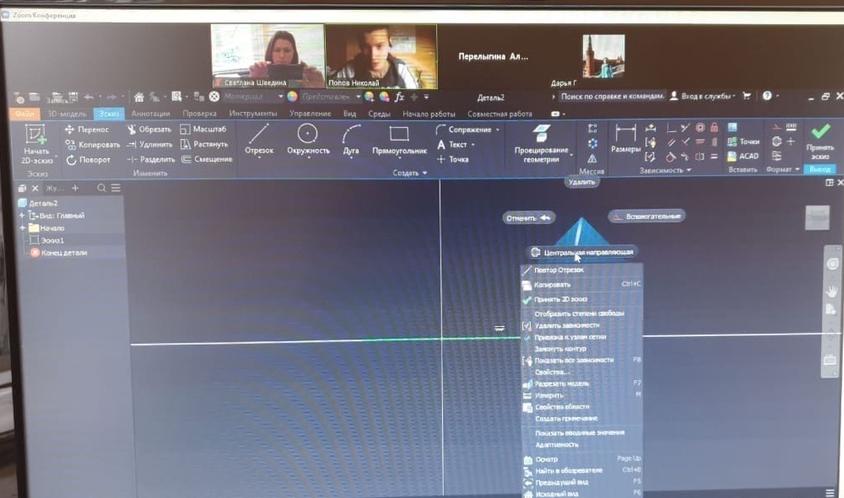
Task: Select the Точка point tool
Action: (x=453, y=159)
